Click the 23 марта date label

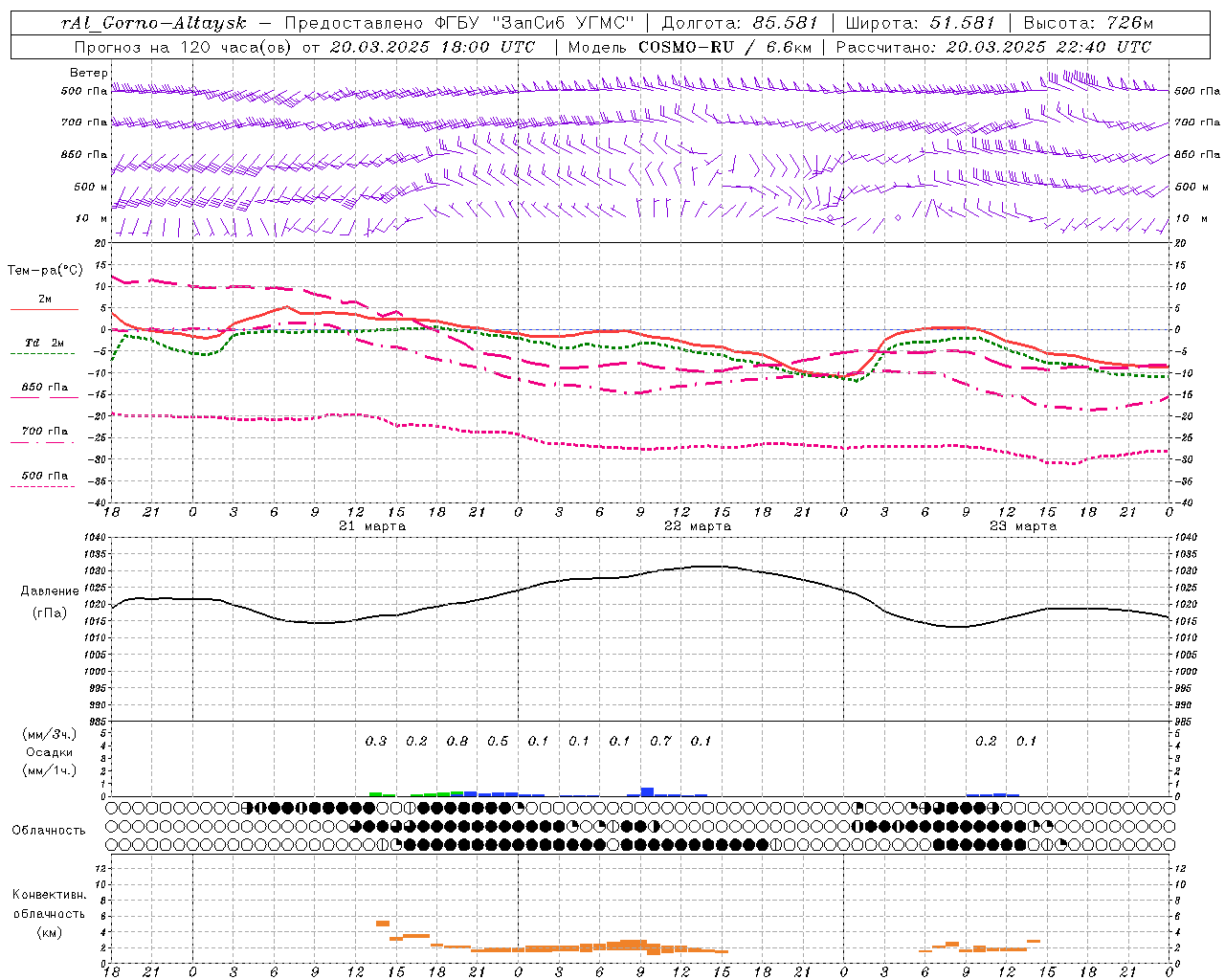(1023, 526)
